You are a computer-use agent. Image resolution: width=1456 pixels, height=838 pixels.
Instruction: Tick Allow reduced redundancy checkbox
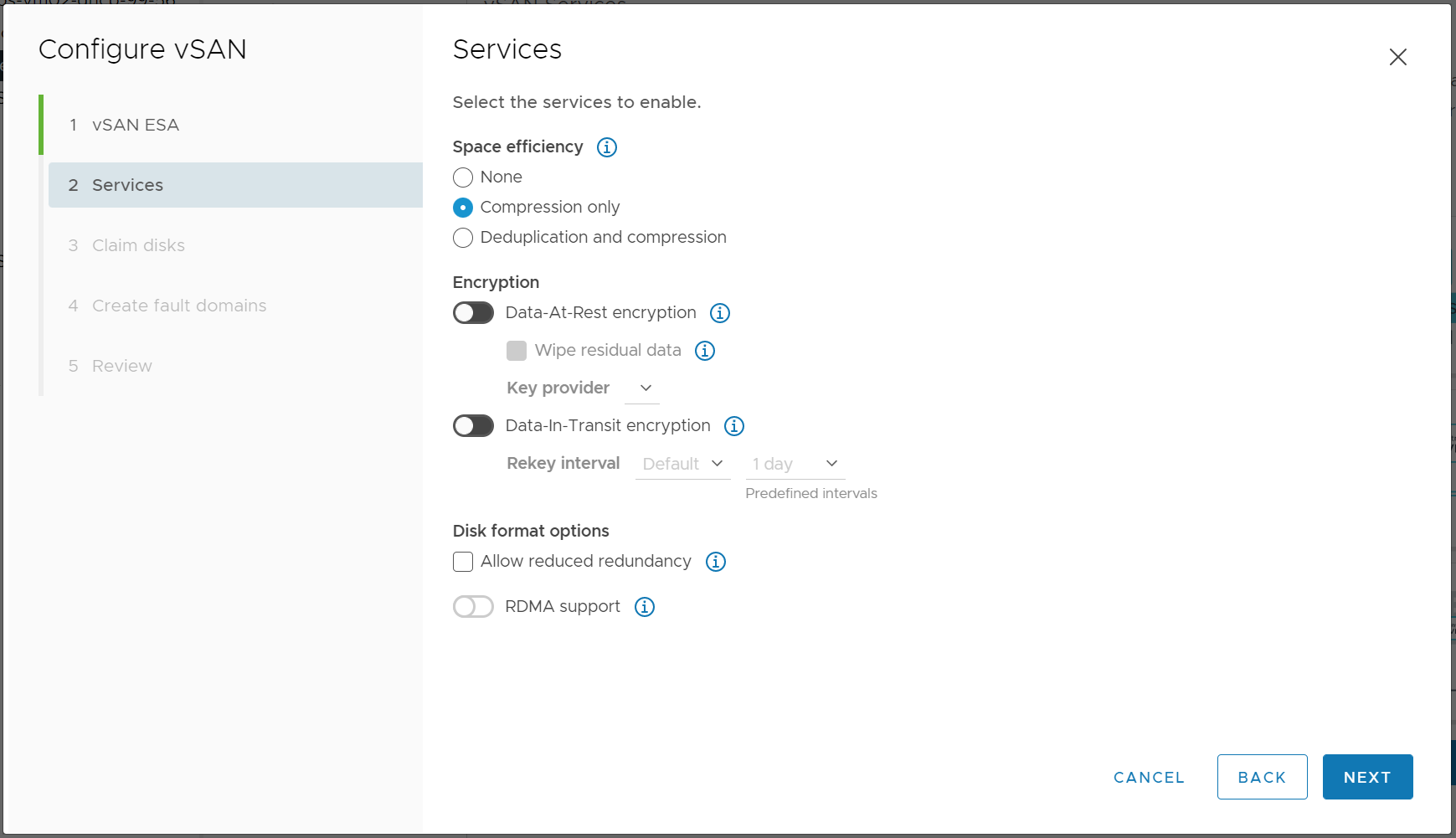pos(463,562)
